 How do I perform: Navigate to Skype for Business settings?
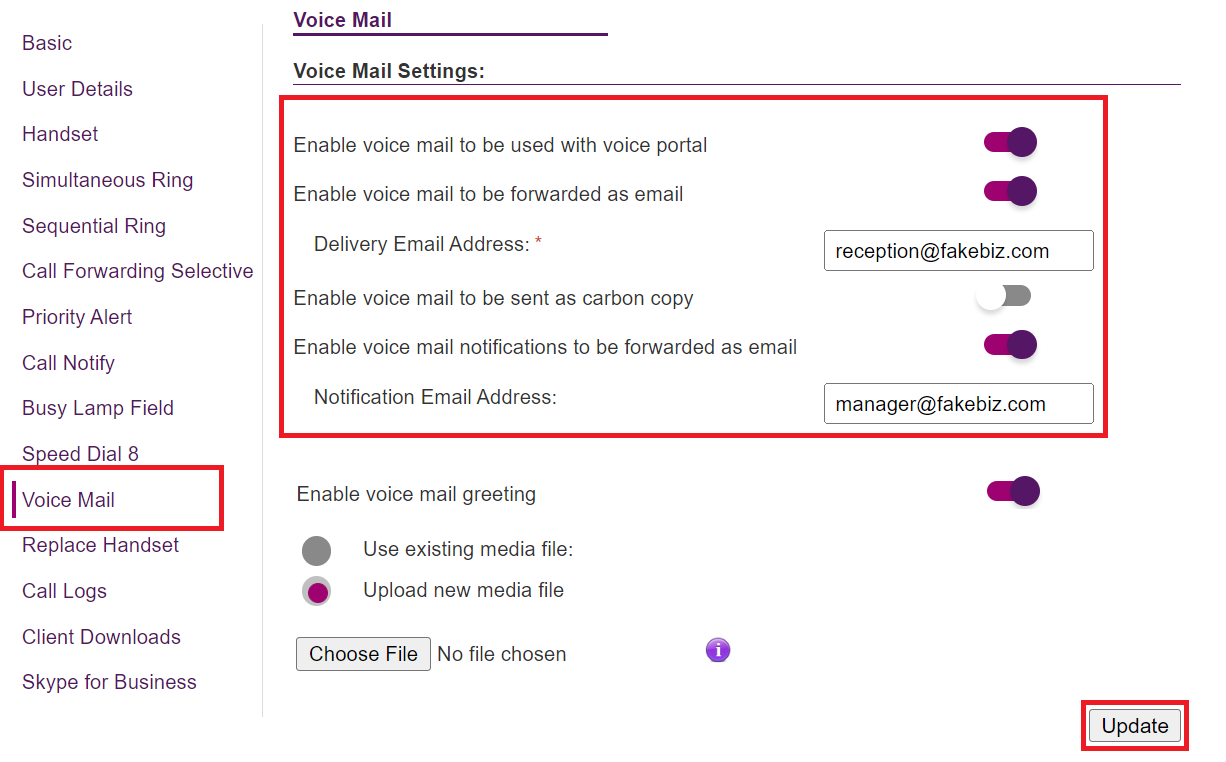[109, 682]
